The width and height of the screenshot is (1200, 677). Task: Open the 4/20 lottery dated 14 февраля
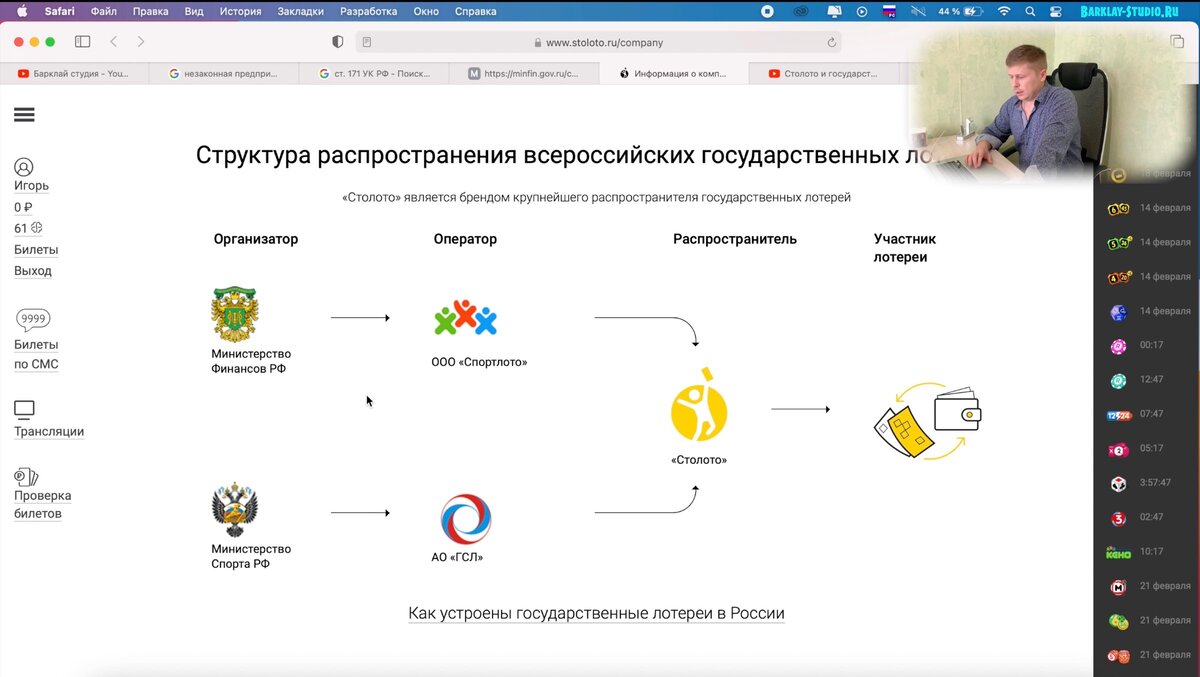point(1118,277)
